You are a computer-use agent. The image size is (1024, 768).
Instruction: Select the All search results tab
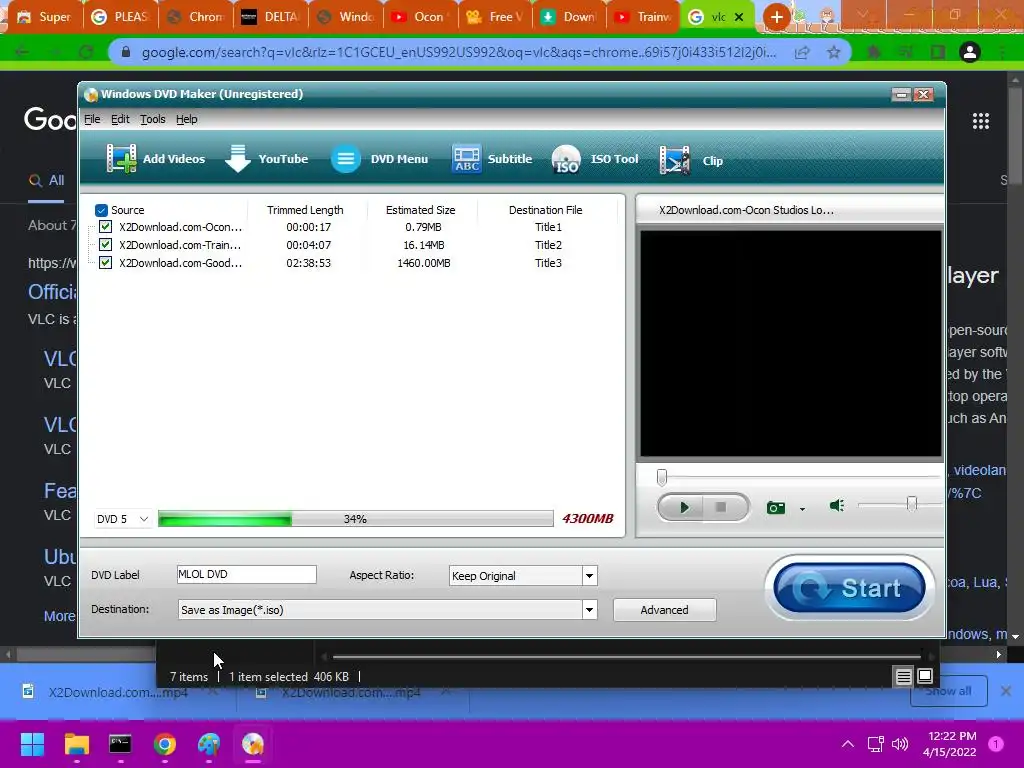click(x=46, y=180)
